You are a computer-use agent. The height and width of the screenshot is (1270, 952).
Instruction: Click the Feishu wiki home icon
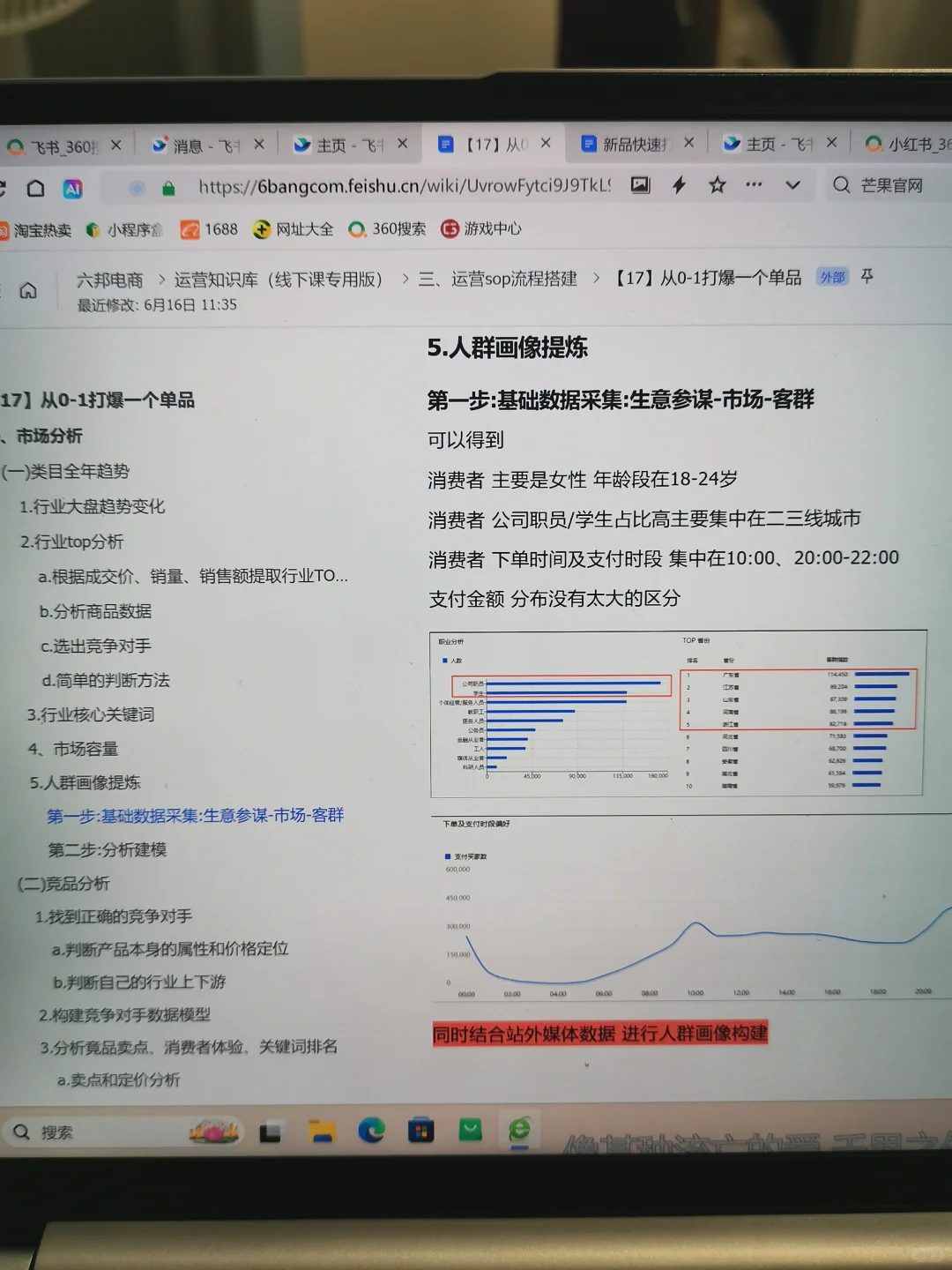coord(28,291)
